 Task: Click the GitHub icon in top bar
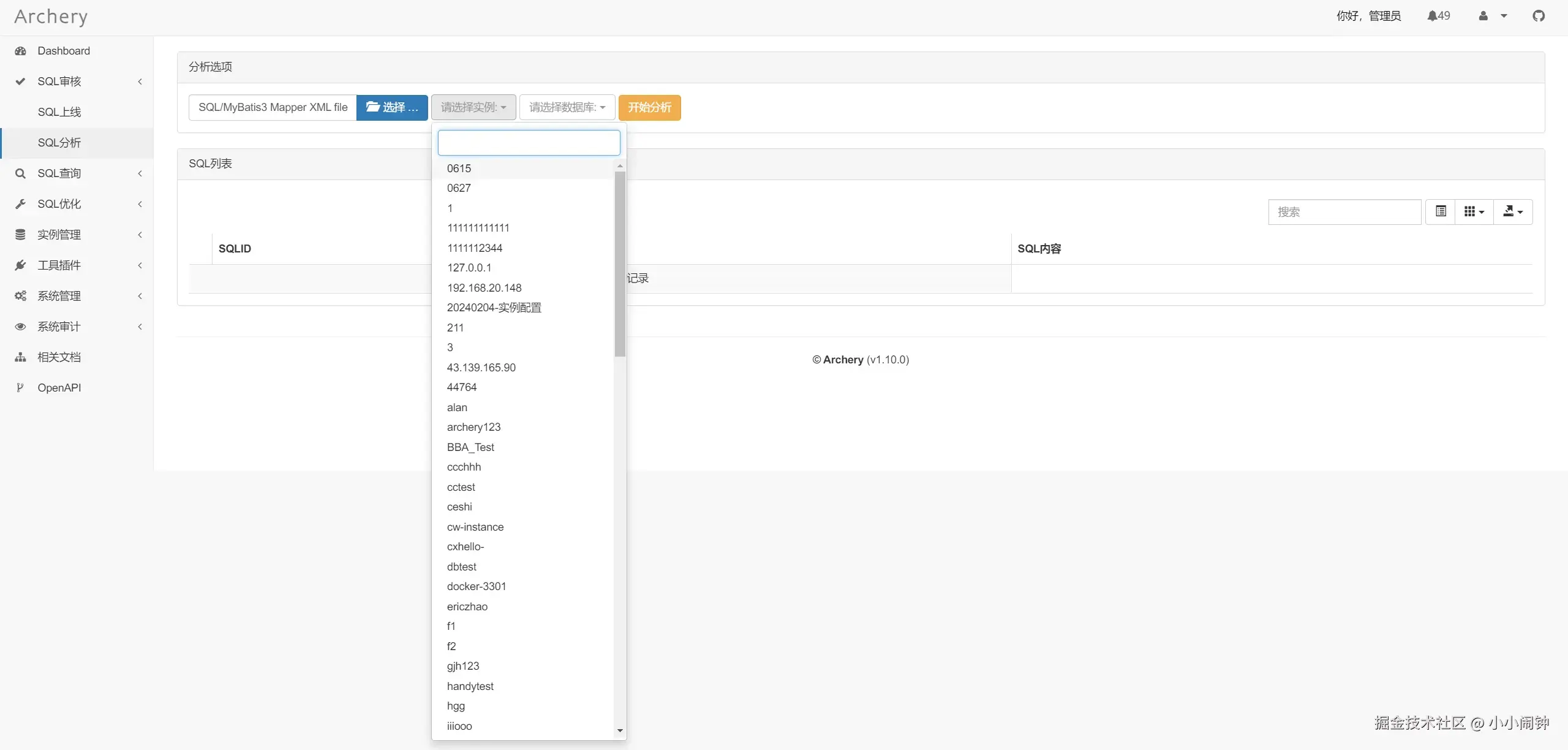(x=1539, y=16)
